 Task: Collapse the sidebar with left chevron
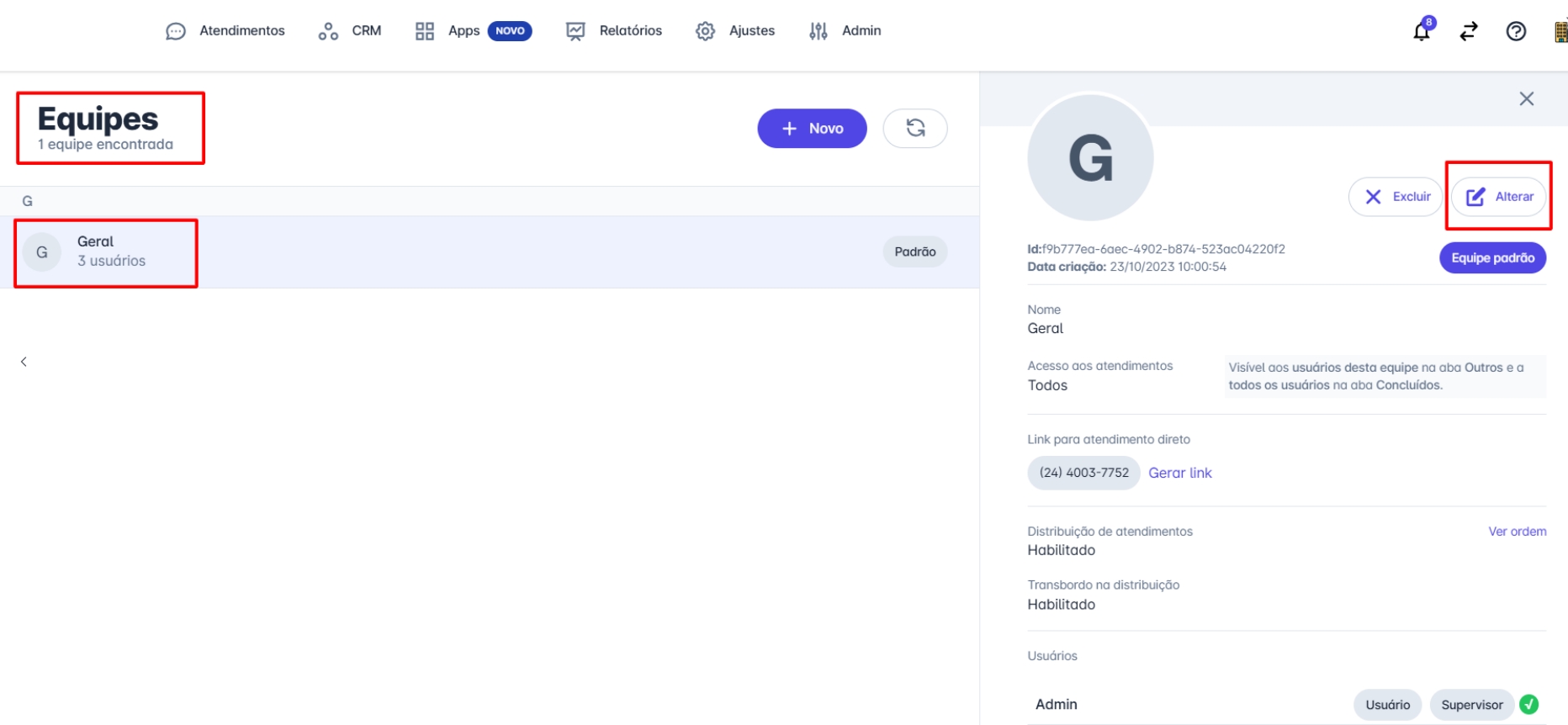tap(24, 362)
